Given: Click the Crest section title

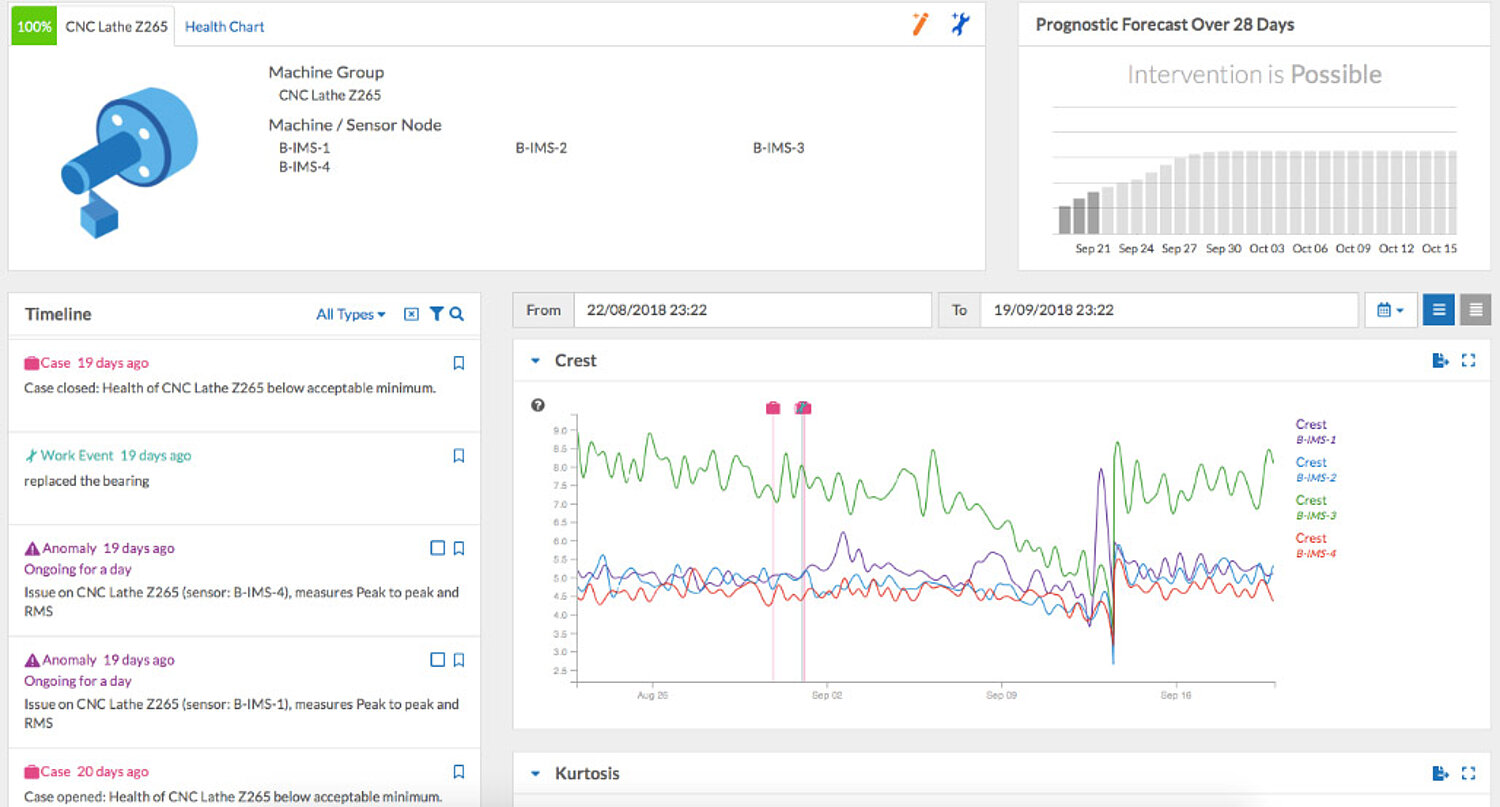Looking at the screenshot, I should click(576, 361).
